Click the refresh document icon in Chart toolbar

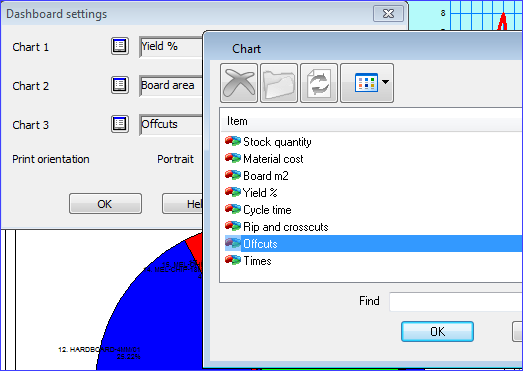[319, 83]
